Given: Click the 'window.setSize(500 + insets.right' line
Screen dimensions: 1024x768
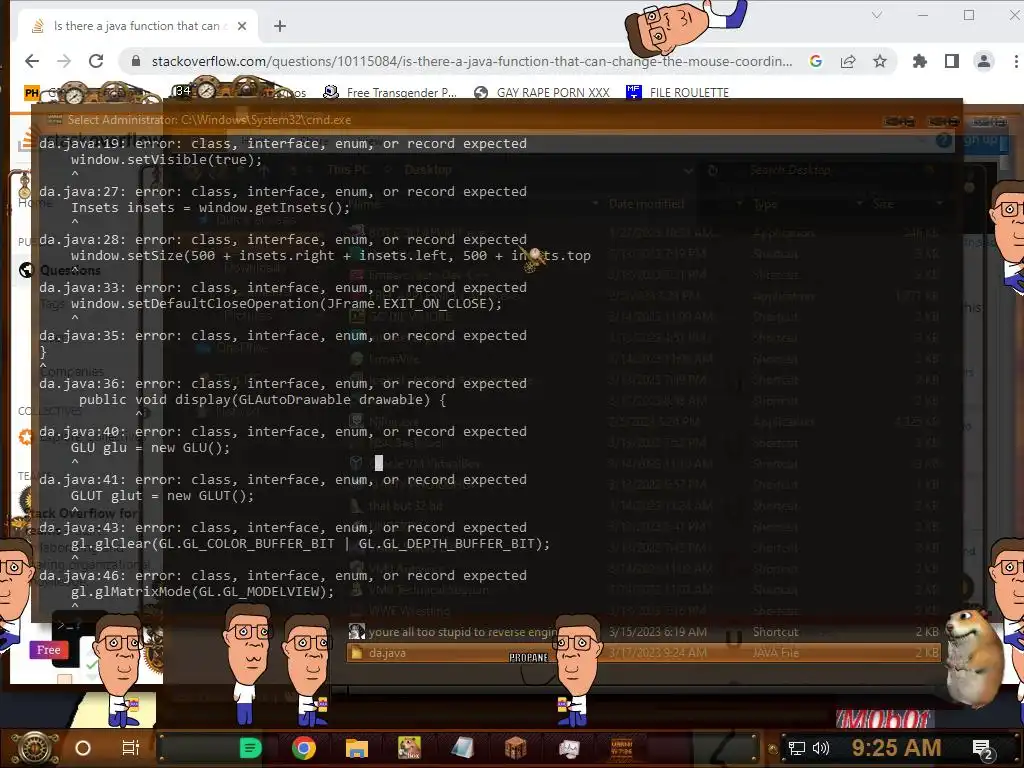Looking at the screenshot, I should point(330,255).
